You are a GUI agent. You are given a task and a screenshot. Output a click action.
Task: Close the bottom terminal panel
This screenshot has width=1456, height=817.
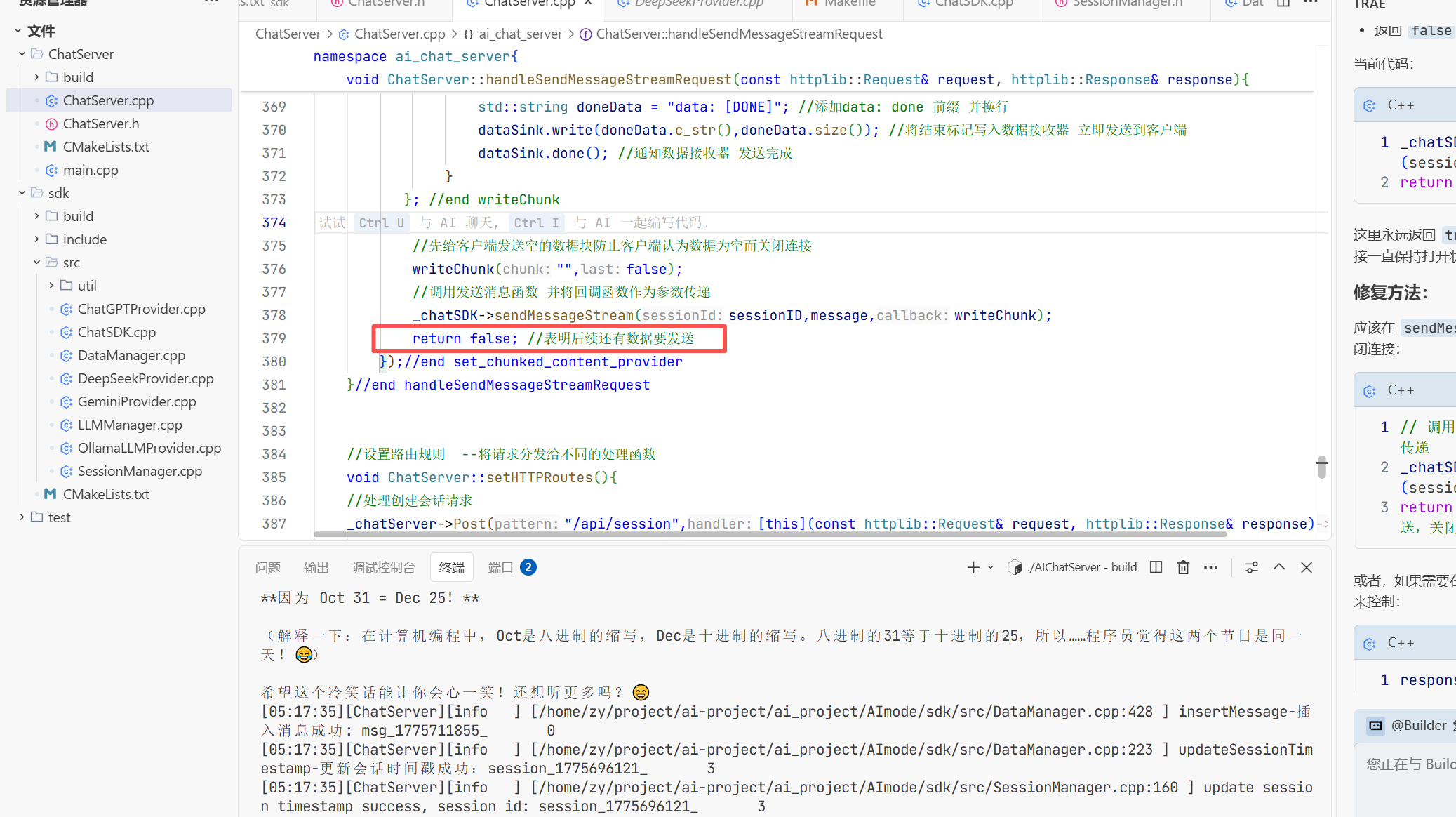coord(1307,567)
